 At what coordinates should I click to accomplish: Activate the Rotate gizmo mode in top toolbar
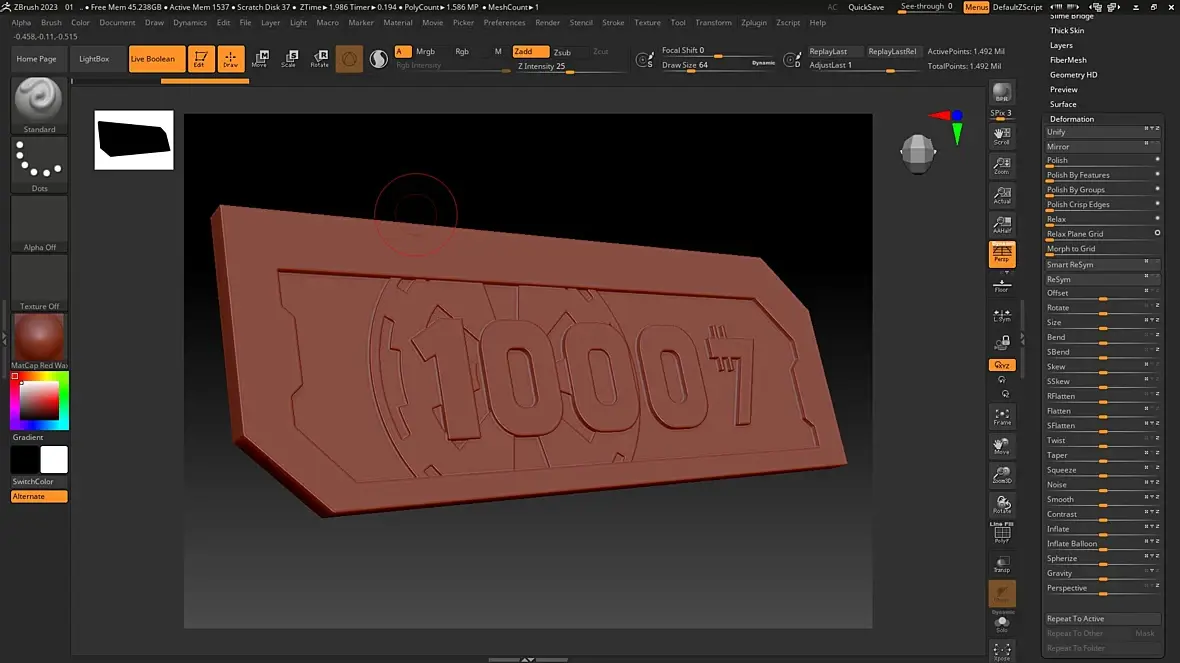319,59
